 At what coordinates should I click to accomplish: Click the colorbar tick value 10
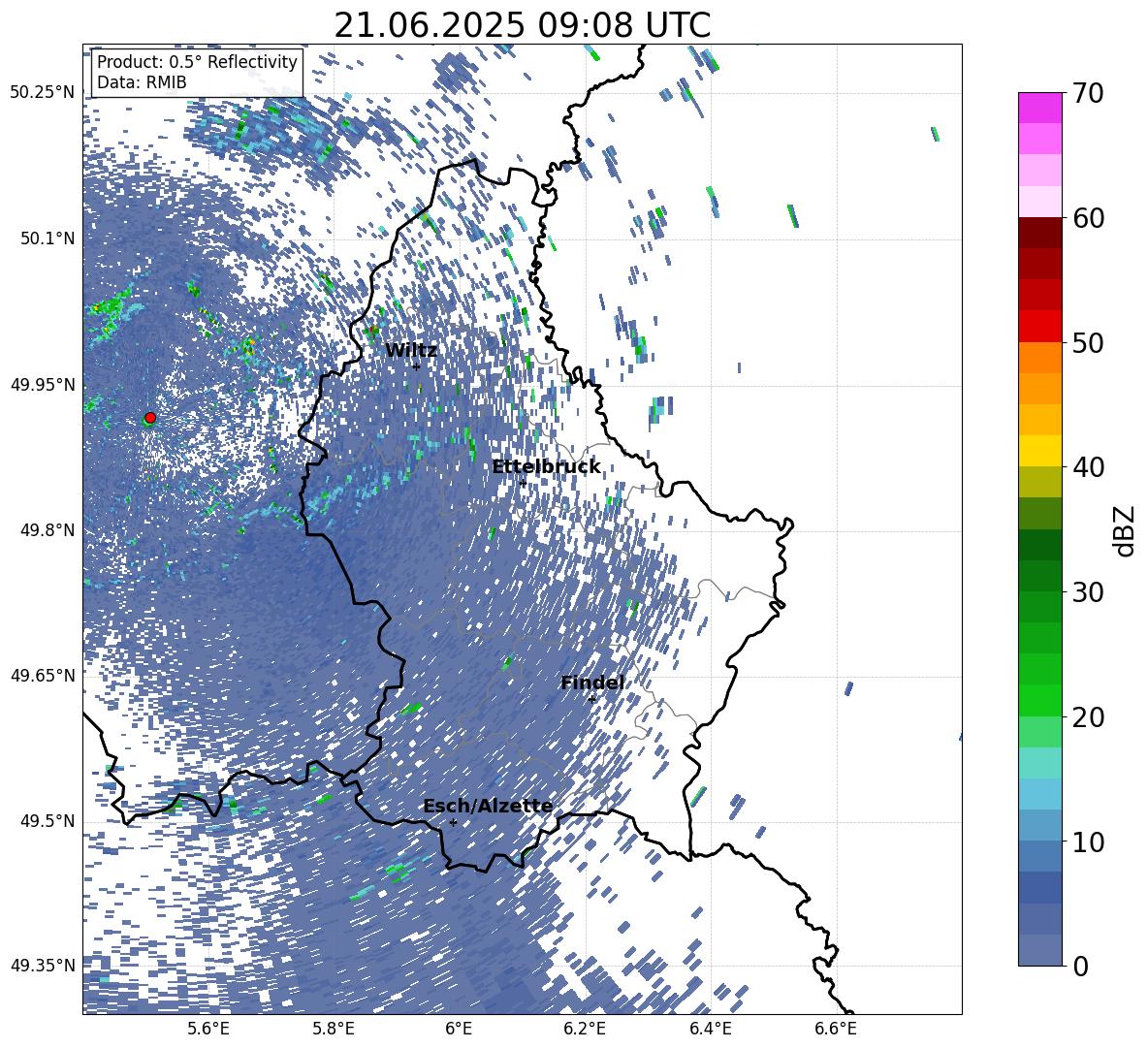pos(1088,842)
